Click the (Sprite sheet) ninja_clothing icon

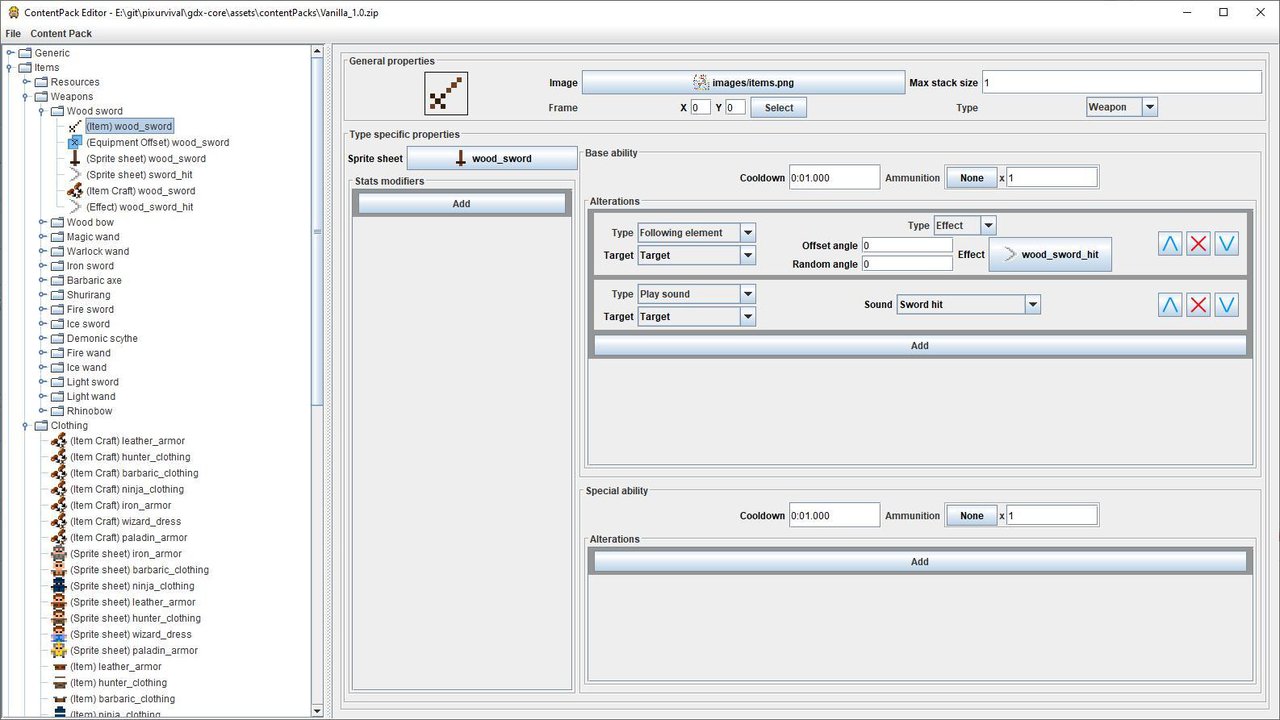(x=59, y=586)
